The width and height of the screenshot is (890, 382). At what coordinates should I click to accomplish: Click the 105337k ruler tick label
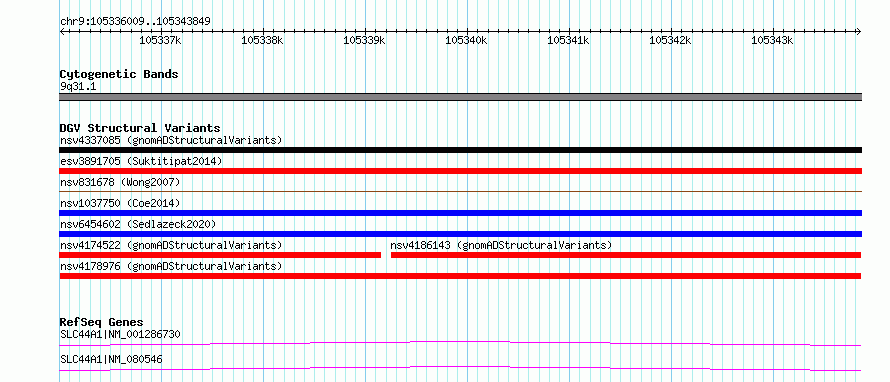coord(160,40)
